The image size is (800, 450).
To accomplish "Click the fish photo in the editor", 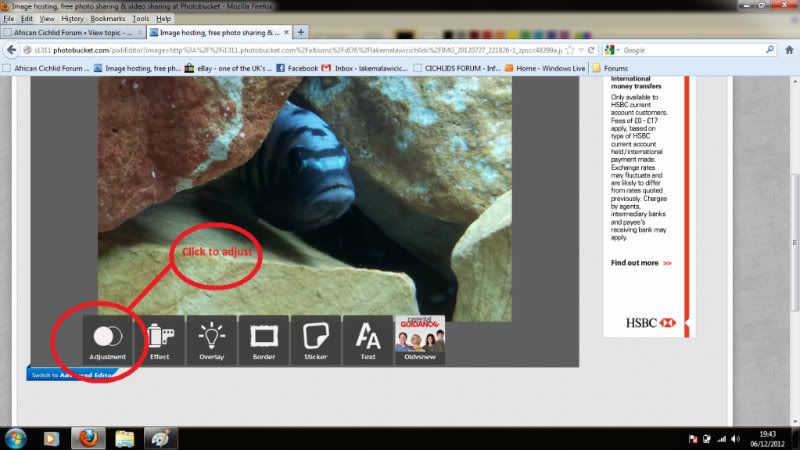I will click(305, 199).
